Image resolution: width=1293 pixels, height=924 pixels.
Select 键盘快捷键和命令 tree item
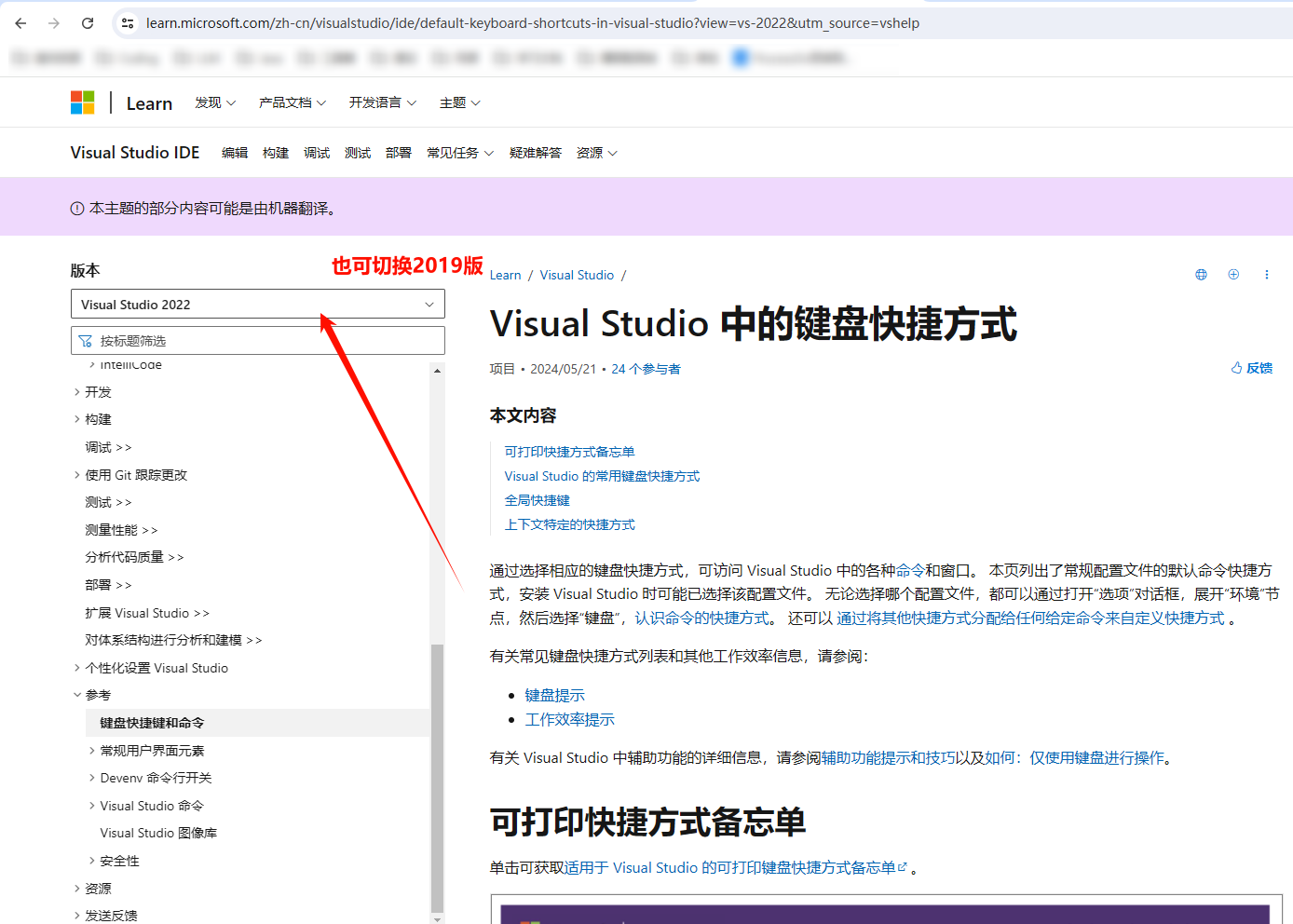pos(258,723)
